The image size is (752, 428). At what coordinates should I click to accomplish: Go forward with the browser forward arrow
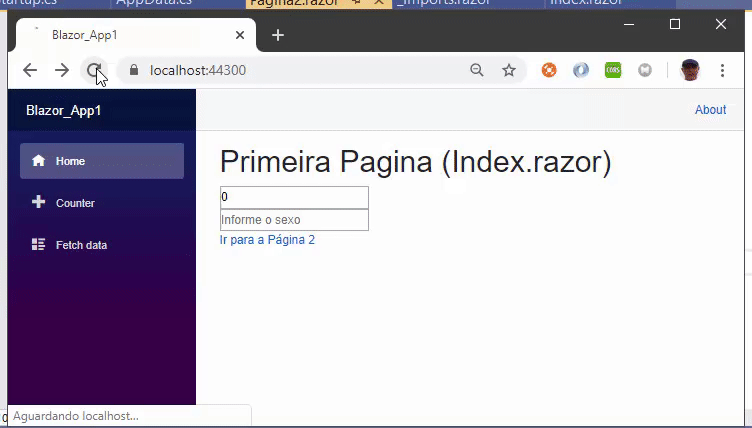pos(62,70)
